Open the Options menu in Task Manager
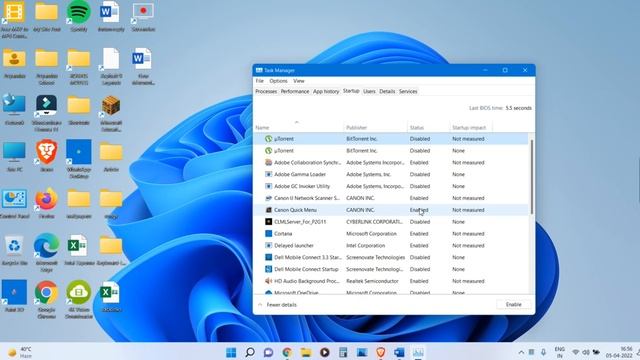640x360 pixels. [x=278, y=81]
